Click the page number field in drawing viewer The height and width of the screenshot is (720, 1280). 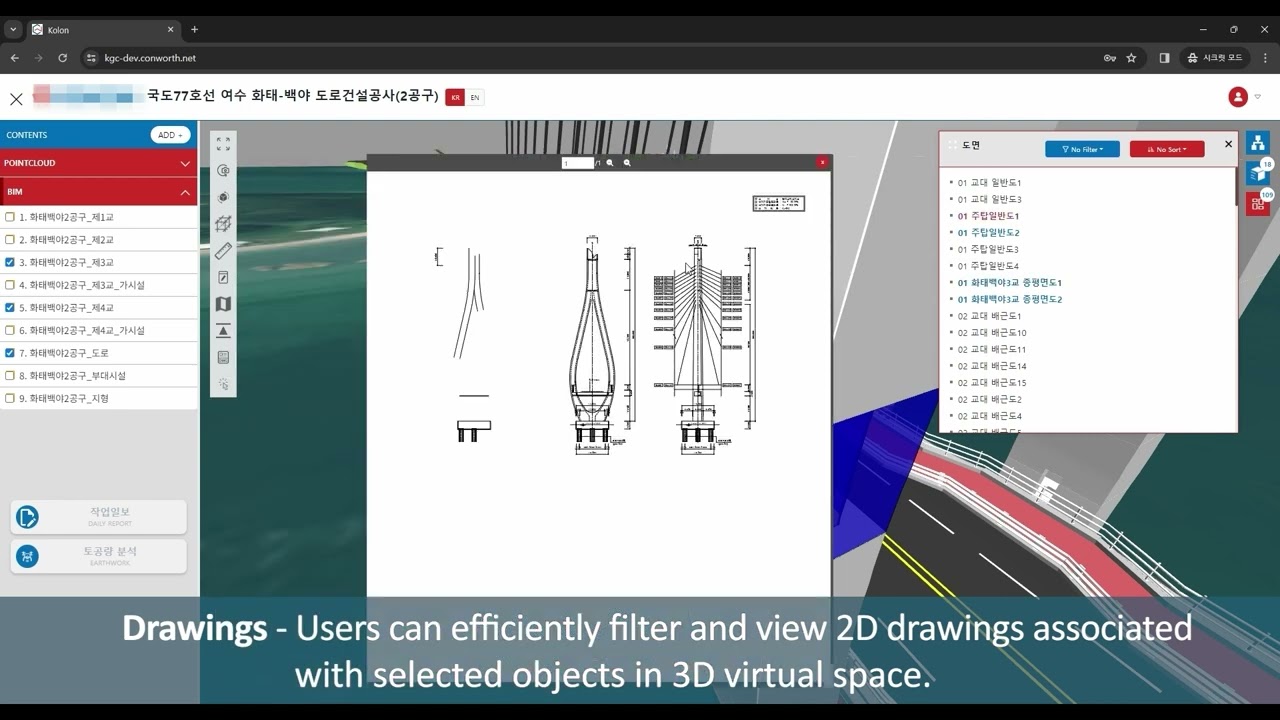577,163
